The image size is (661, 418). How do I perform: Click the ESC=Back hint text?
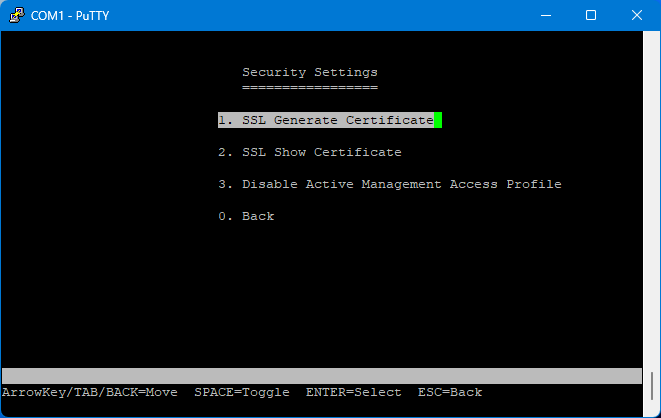[x=449, y=392]
